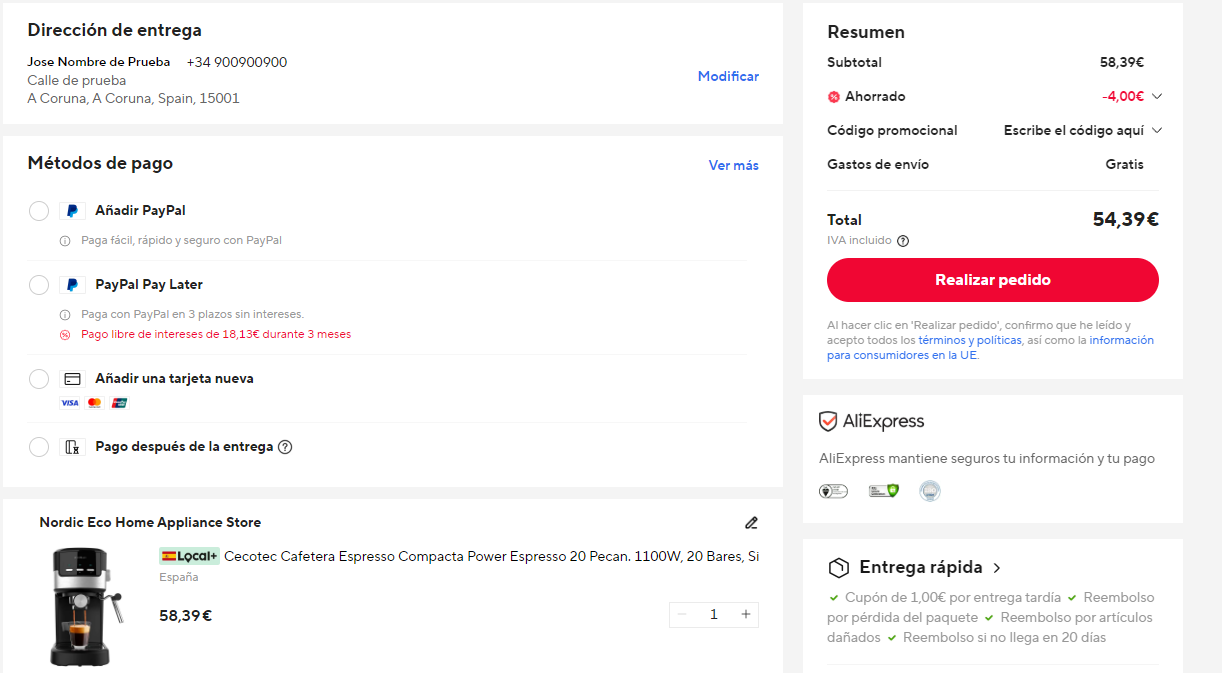Click Modificar to change delivery address
The width and height of the screenshot is (1222, 673).
pos(728,76)
